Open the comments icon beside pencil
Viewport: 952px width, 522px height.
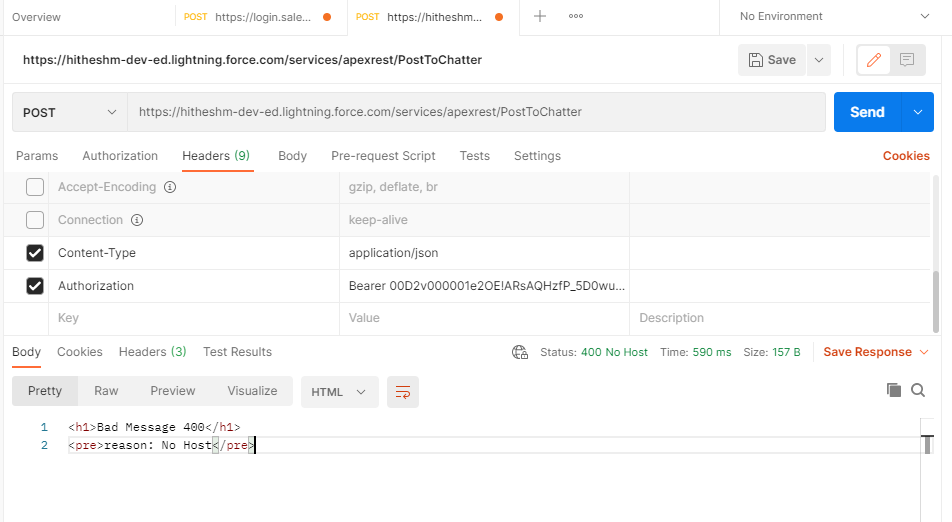point(907,60)
